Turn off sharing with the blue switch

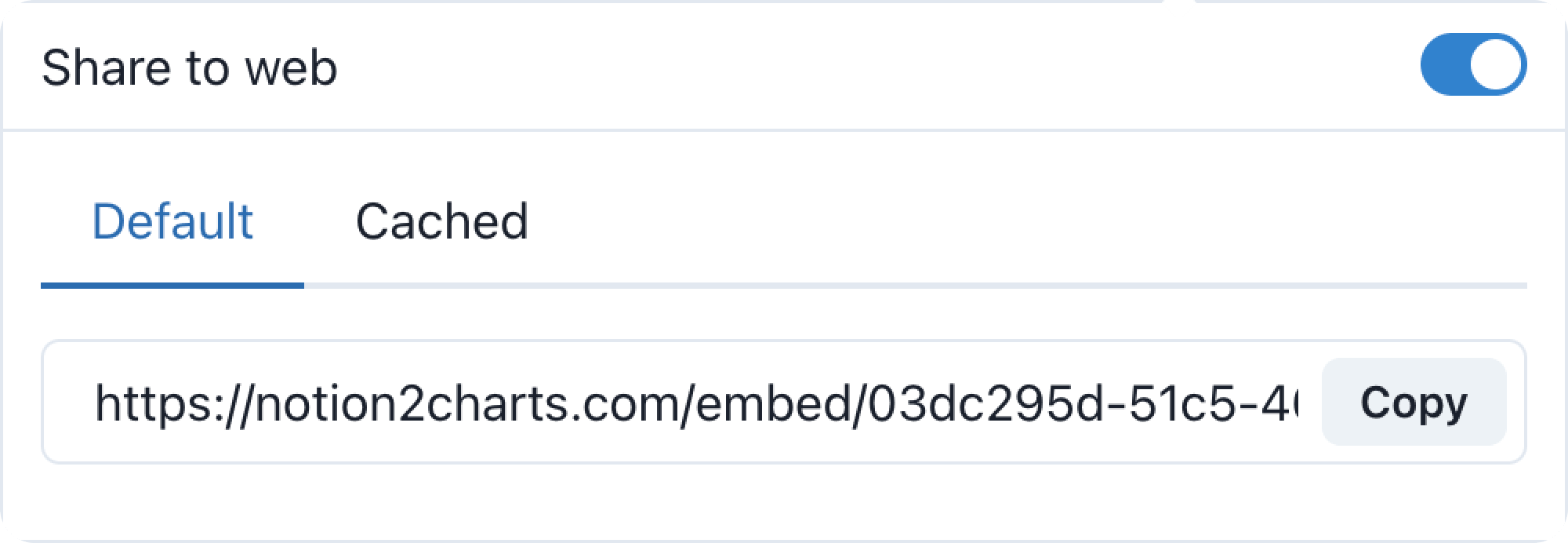click(x=1474, y=64)
